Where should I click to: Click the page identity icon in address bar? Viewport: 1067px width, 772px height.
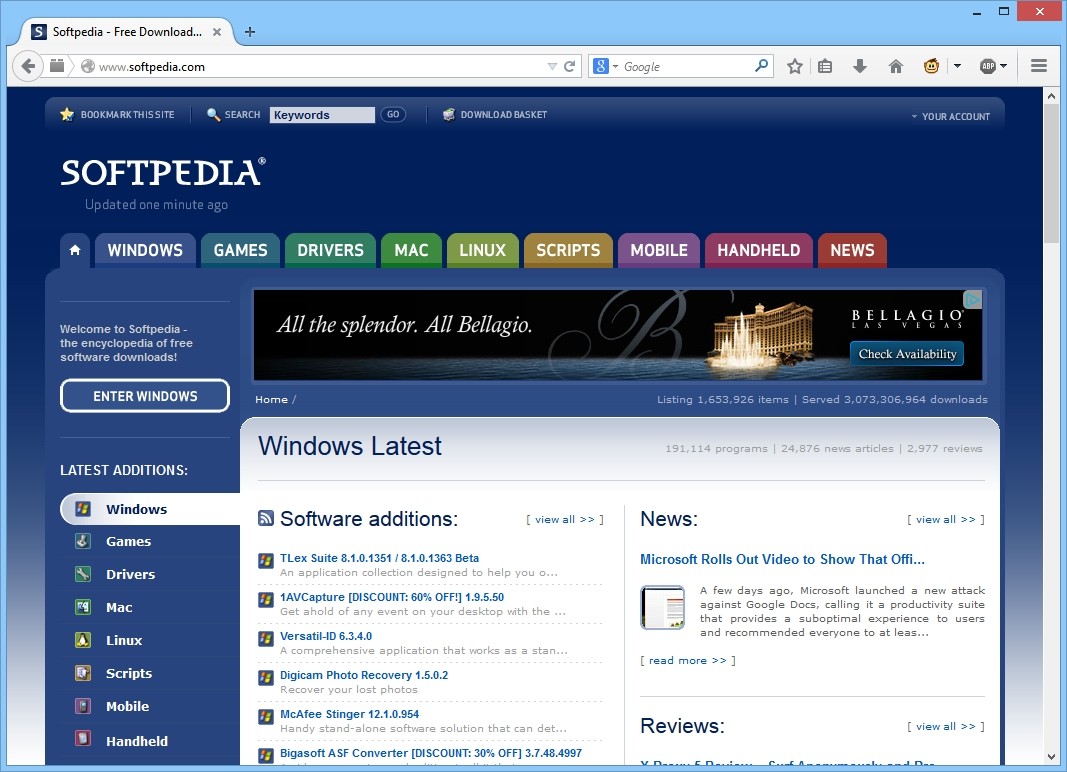(88, 66)
